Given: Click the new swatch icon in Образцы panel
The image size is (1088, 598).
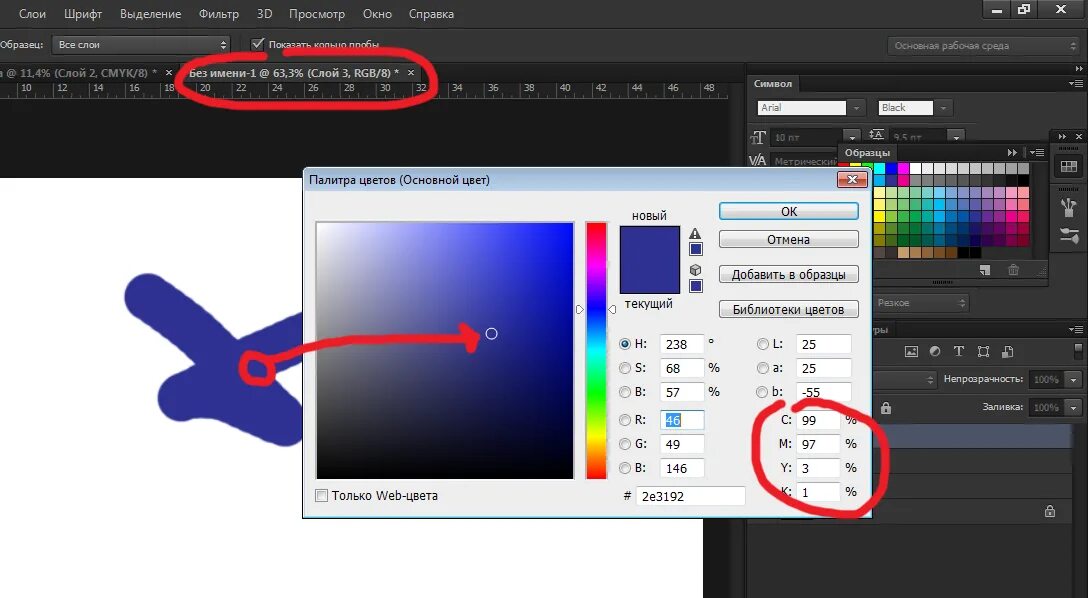Looking at the screenshot, I should 985,270.
